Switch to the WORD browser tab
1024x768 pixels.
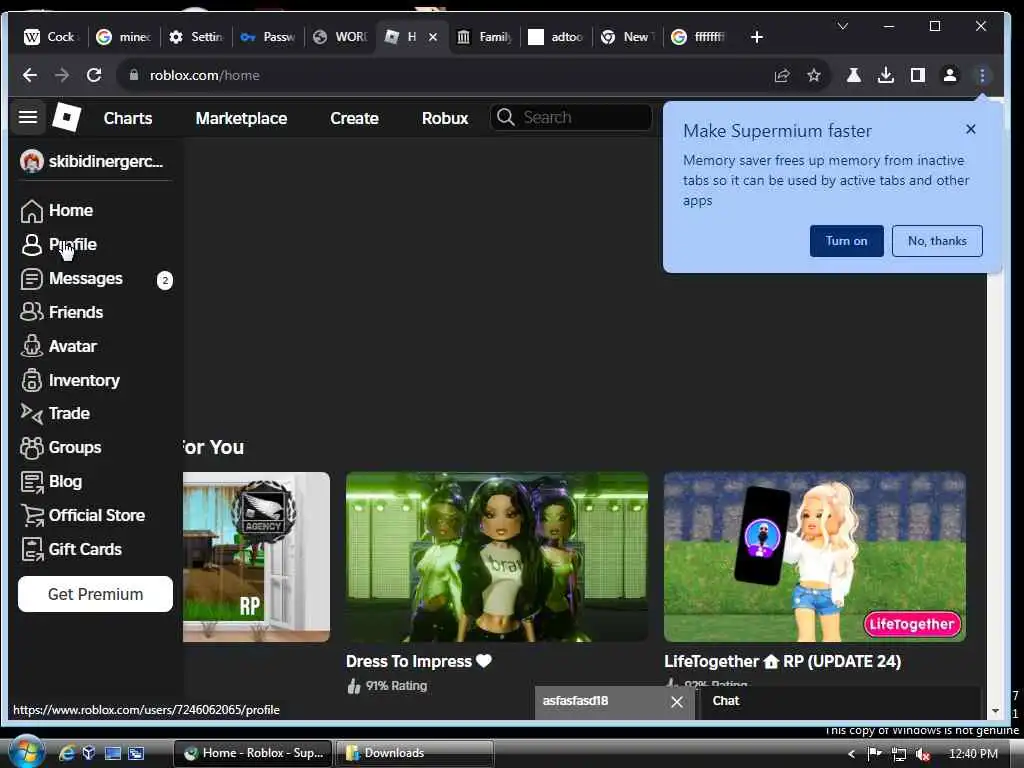coord(340,37)
